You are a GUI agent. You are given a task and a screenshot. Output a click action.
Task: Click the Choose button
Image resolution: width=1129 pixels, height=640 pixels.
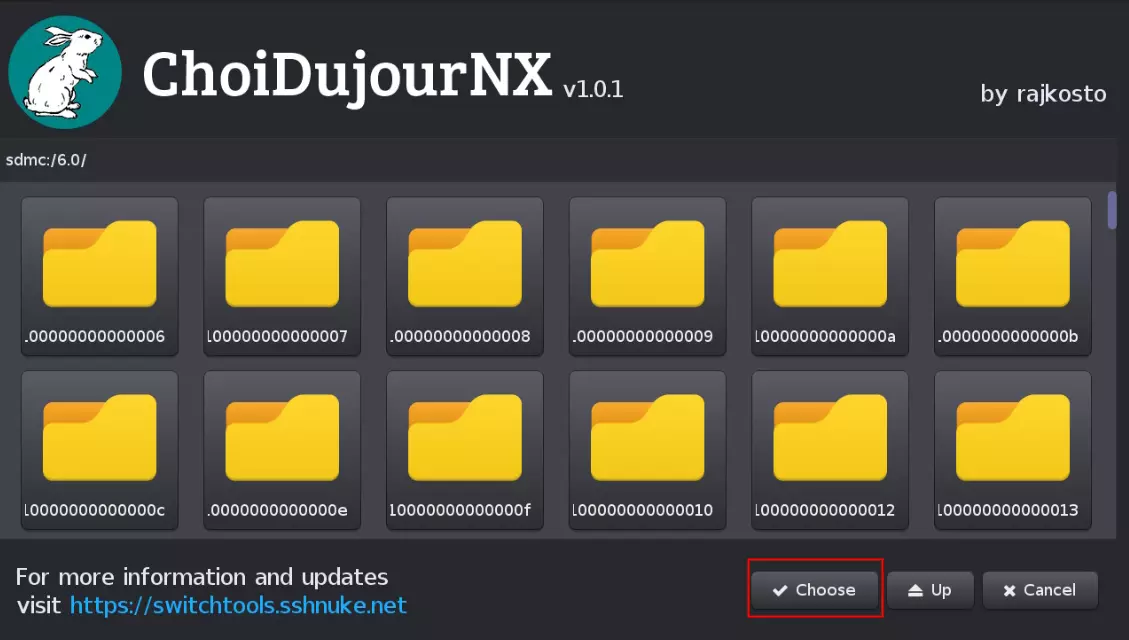pos(814,590)
